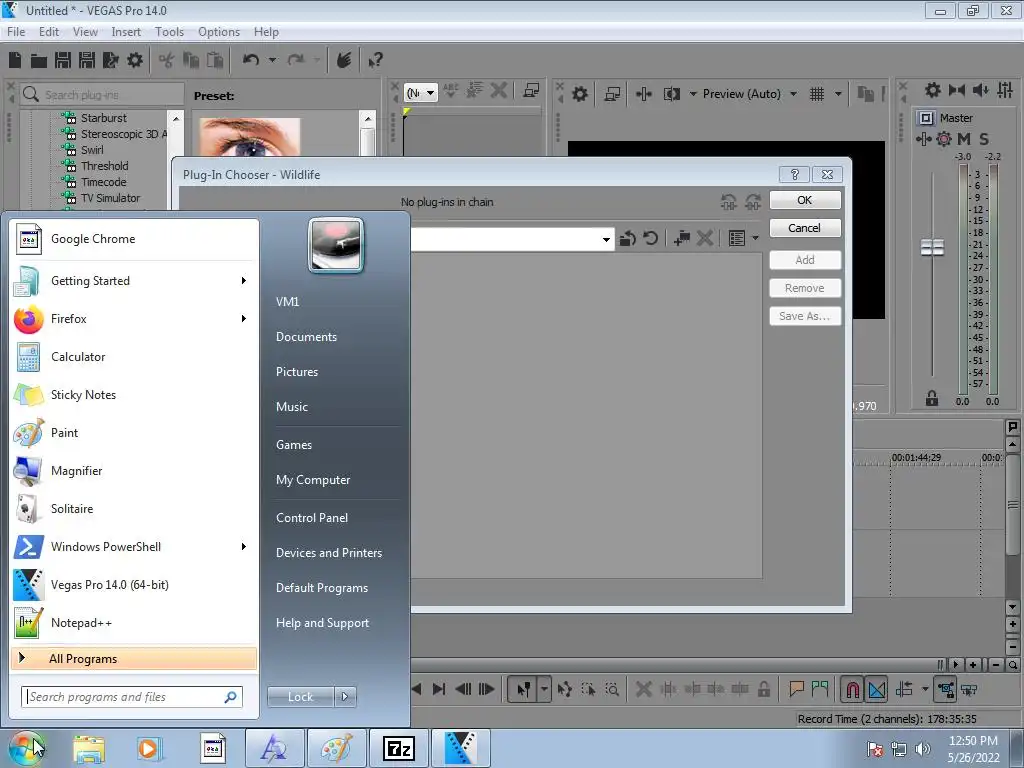The width and height of the screenshot is (1024, 768).
Task: Create a new project from the toolbar
Action: point(15,60)
